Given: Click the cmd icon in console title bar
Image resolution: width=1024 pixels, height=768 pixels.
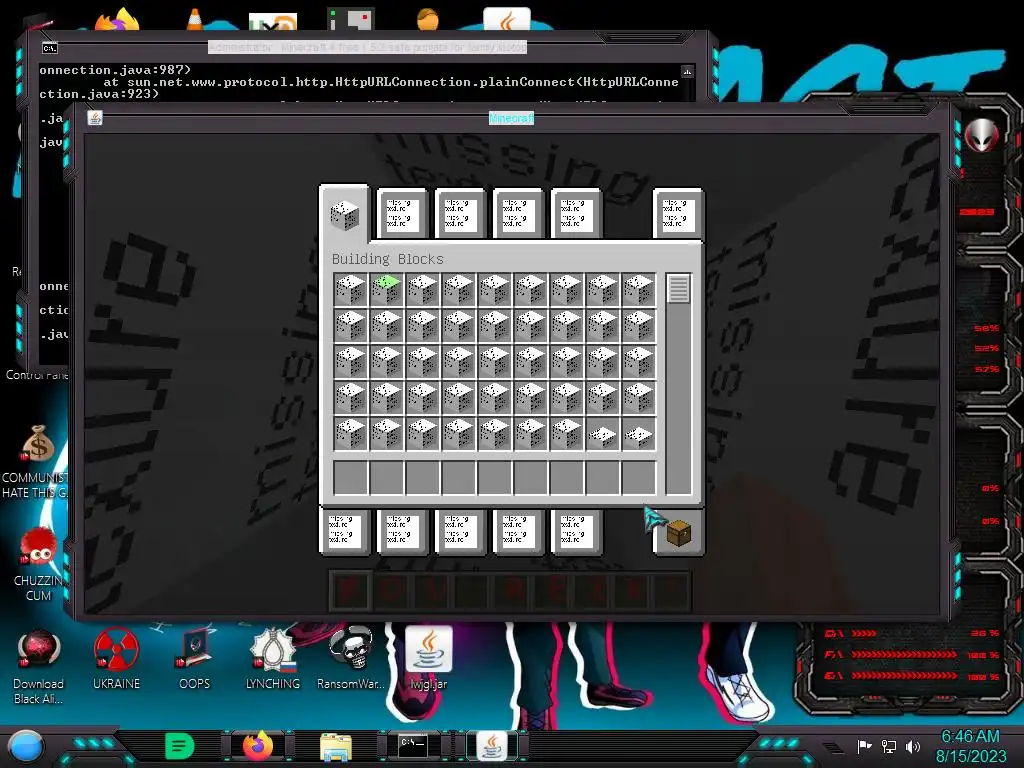Looking at the screenshot, I should coord(50,48).
